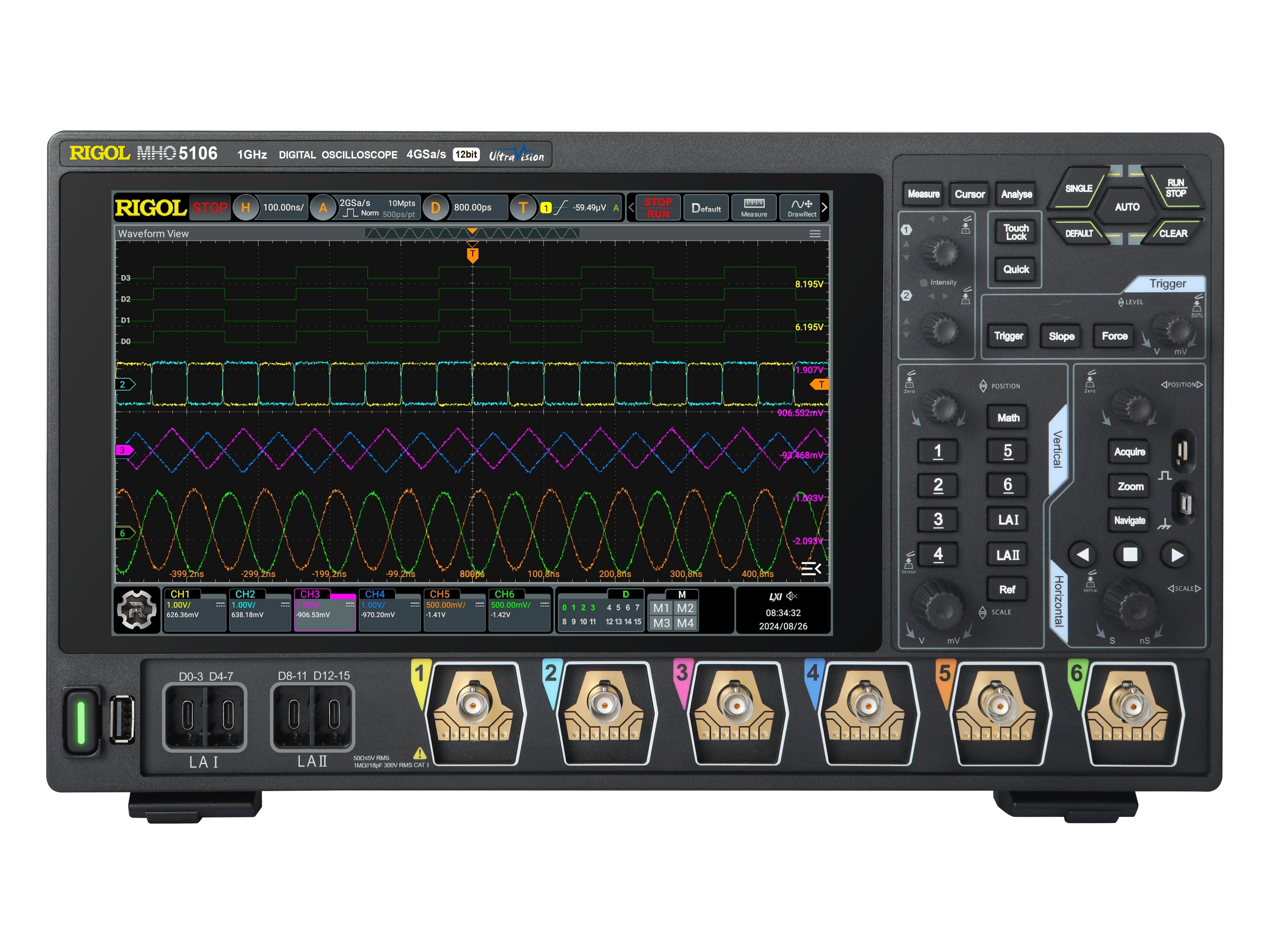The image size is (1270, 952).
Task: Tap the LXI network icon
Action: (775, 597)
